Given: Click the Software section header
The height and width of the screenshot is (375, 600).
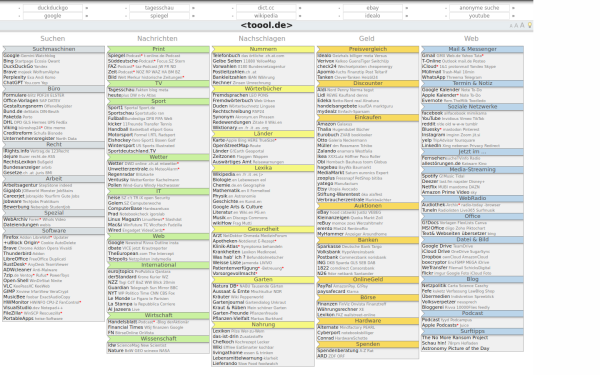Looking at the screenshot, I should point(54,231).
